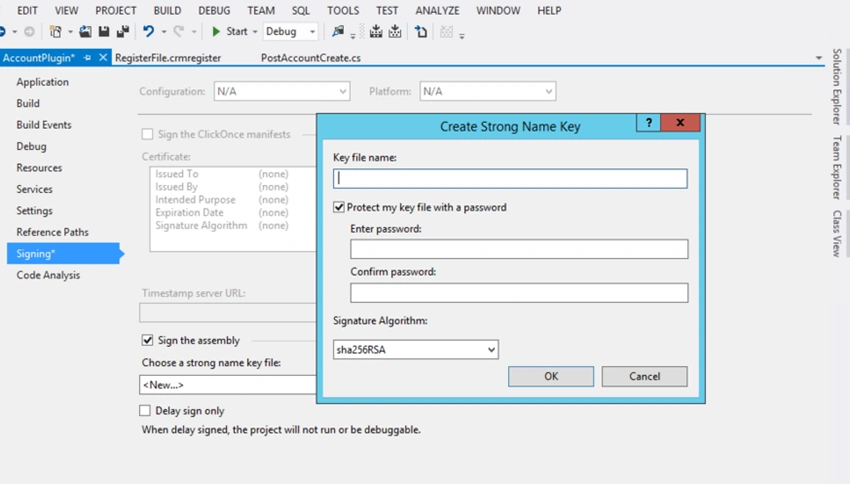Select the Application properties page
Image resolution: width=850 pixels, height=484 pixels.
point(42,82)
